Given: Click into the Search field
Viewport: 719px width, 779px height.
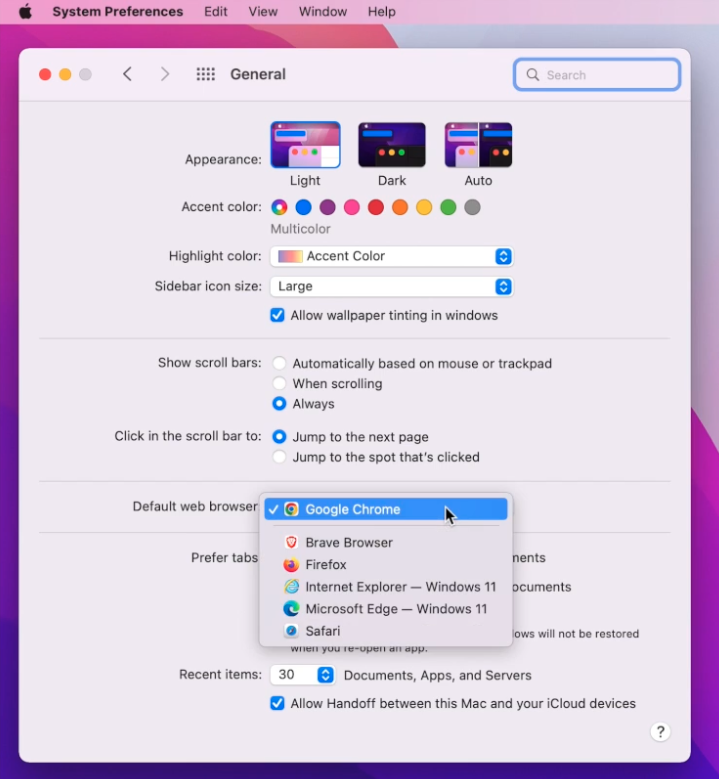Looking at the screenshot, I should pos(597,75).
